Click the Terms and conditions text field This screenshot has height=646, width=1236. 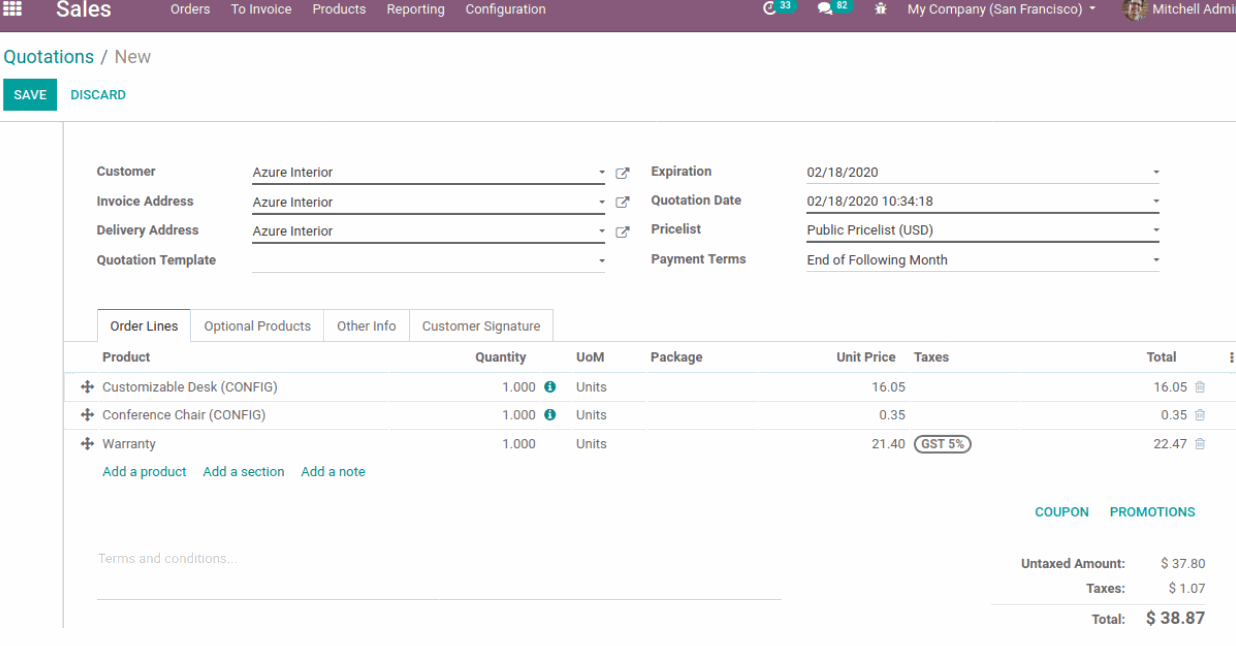click(x=438, y=559)
